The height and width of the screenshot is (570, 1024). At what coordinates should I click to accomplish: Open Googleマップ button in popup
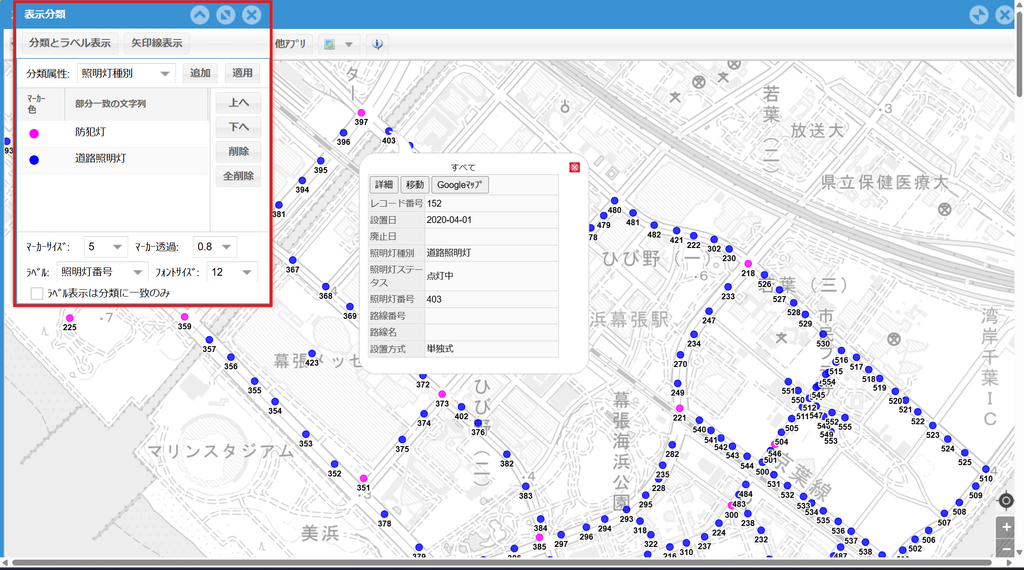click(460, 185)
